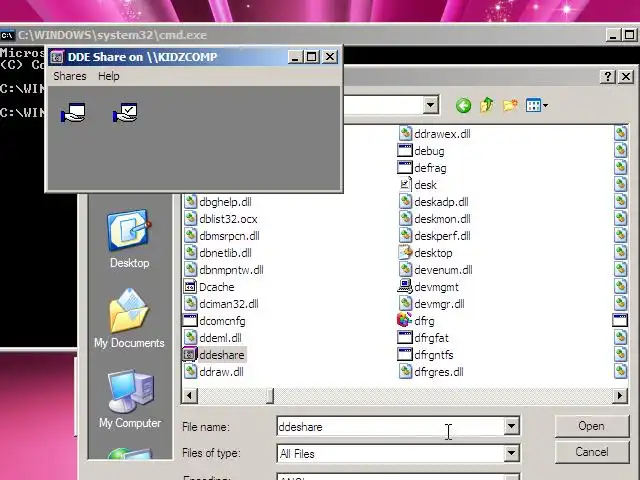
Task: Expand the Files of type dropdown arrow
Action: (x=511, y=453)
